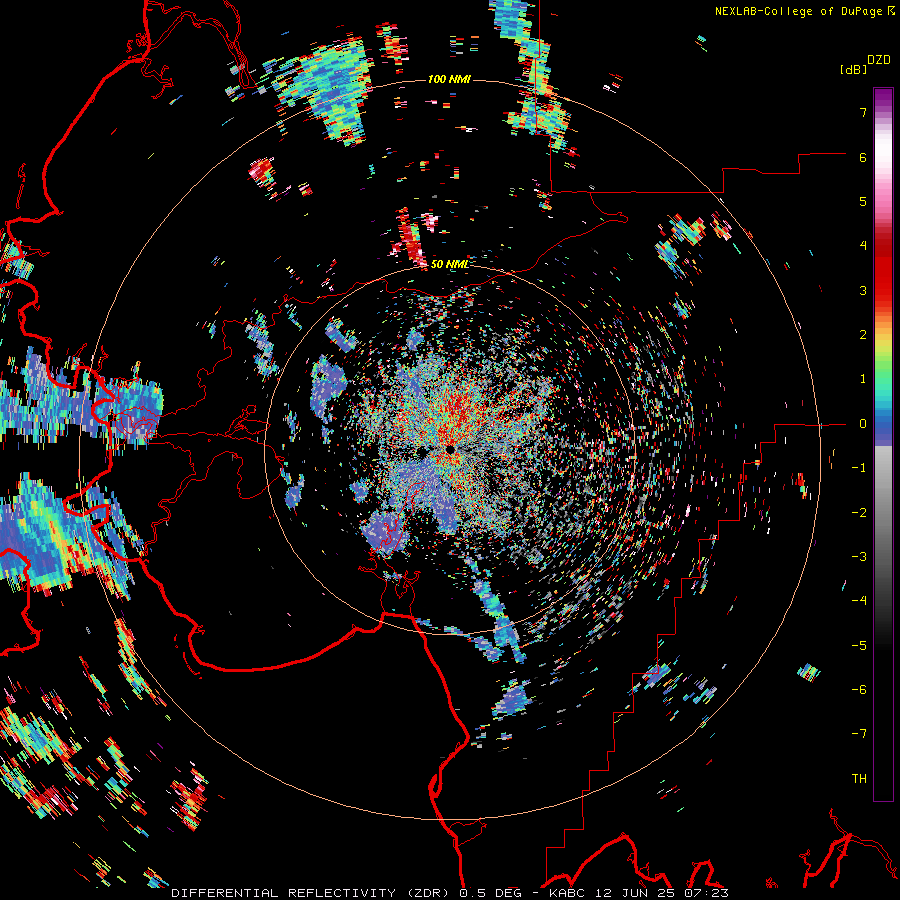The width and height of the screenshot is (900, 900).
Task: Click the 50 NMI range ring label
Action: (449, 264)
